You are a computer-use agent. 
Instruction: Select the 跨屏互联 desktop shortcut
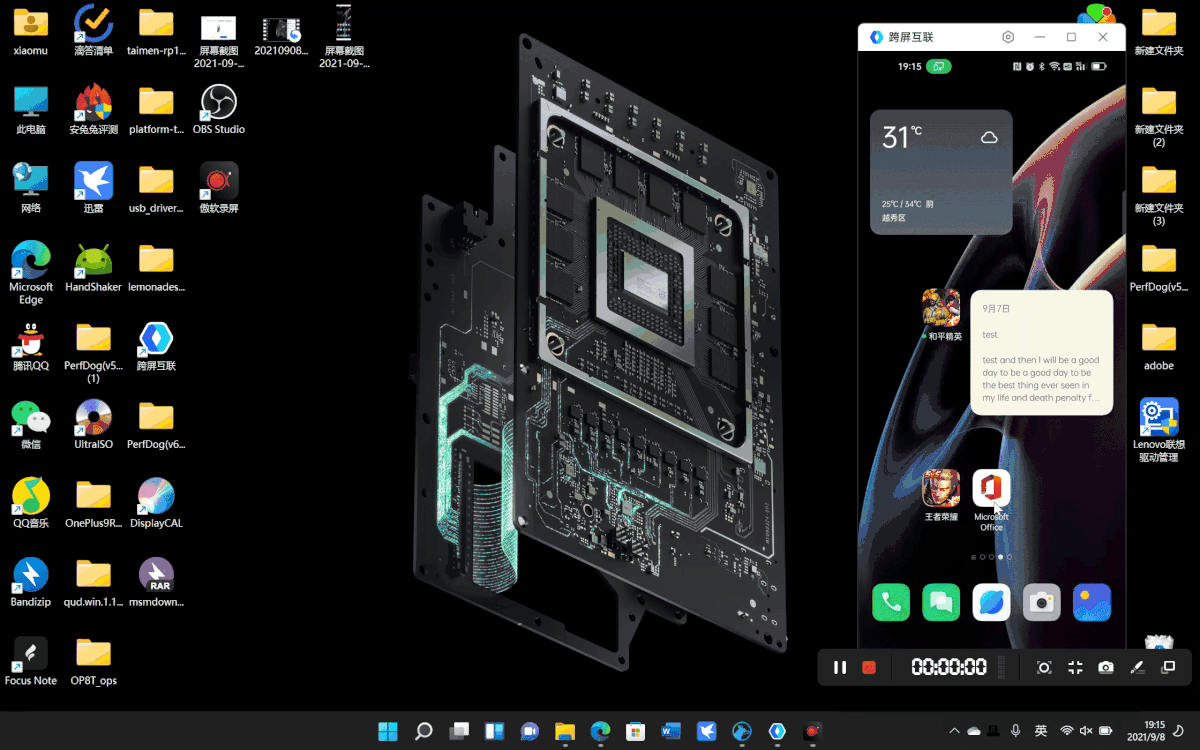pyautogui.click(x=156, y=346)
